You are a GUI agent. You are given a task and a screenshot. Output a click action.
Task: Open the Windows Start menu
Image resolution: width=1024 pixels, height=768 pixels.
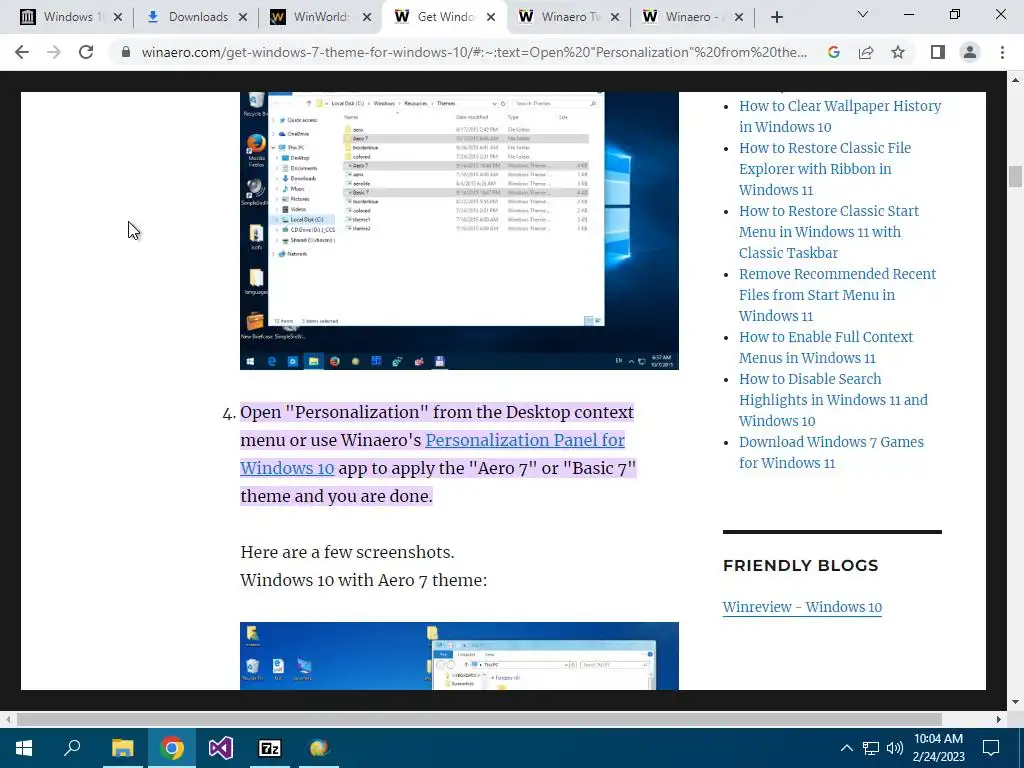(x=24, y=748)
